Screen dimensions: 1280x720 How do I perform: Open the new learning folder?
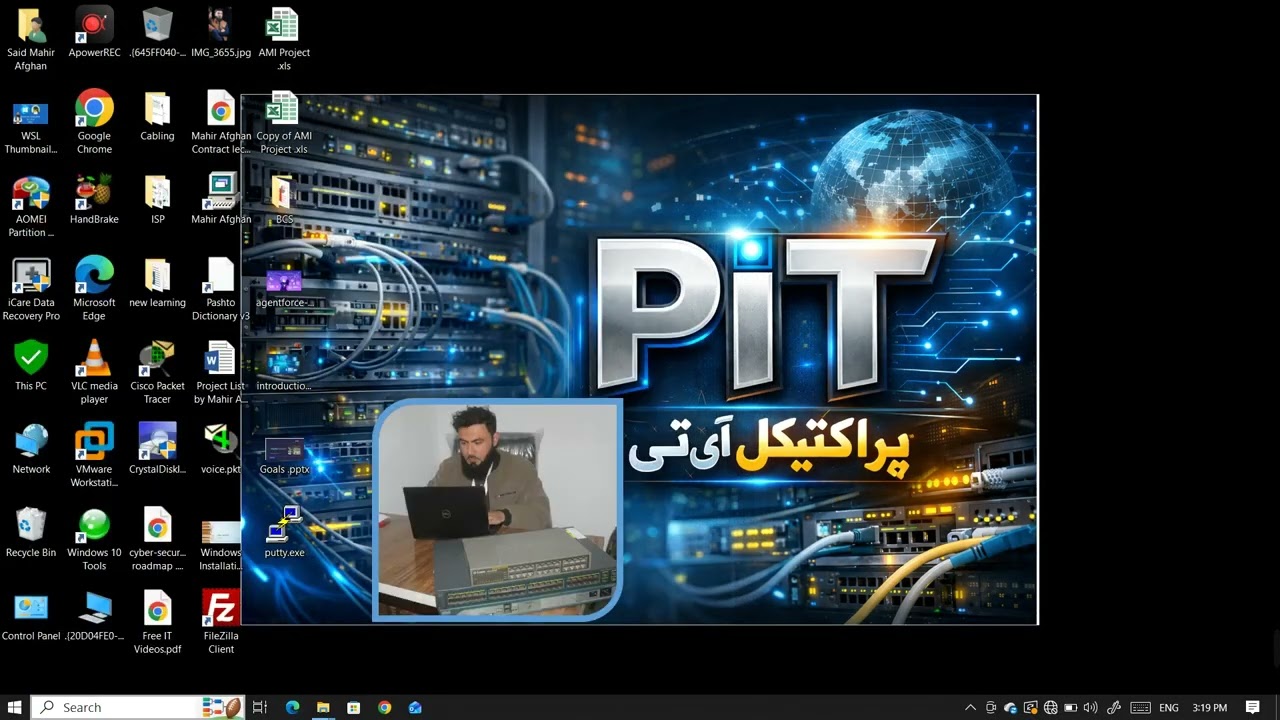157,282
